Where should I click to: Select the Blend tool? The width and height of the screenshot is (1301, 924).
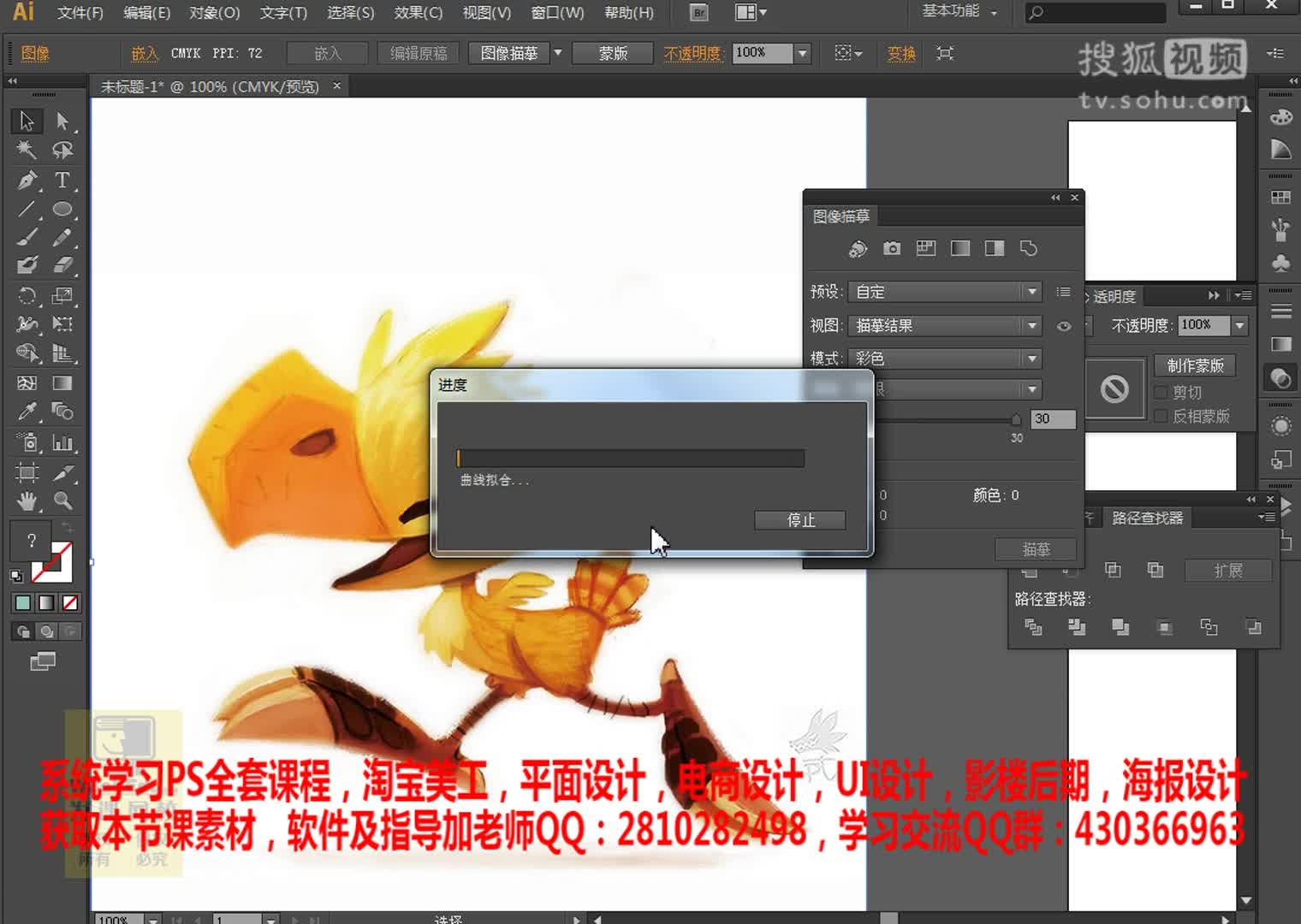pyautogui.click(x=62, y=412)
